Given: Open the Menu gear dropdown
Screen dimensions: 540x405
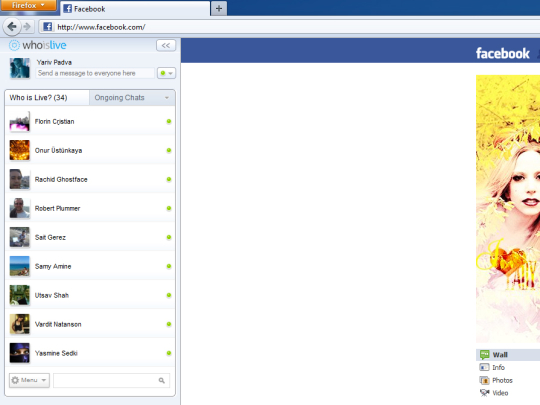Looking at the screenshot, I should tap(29, 380).
